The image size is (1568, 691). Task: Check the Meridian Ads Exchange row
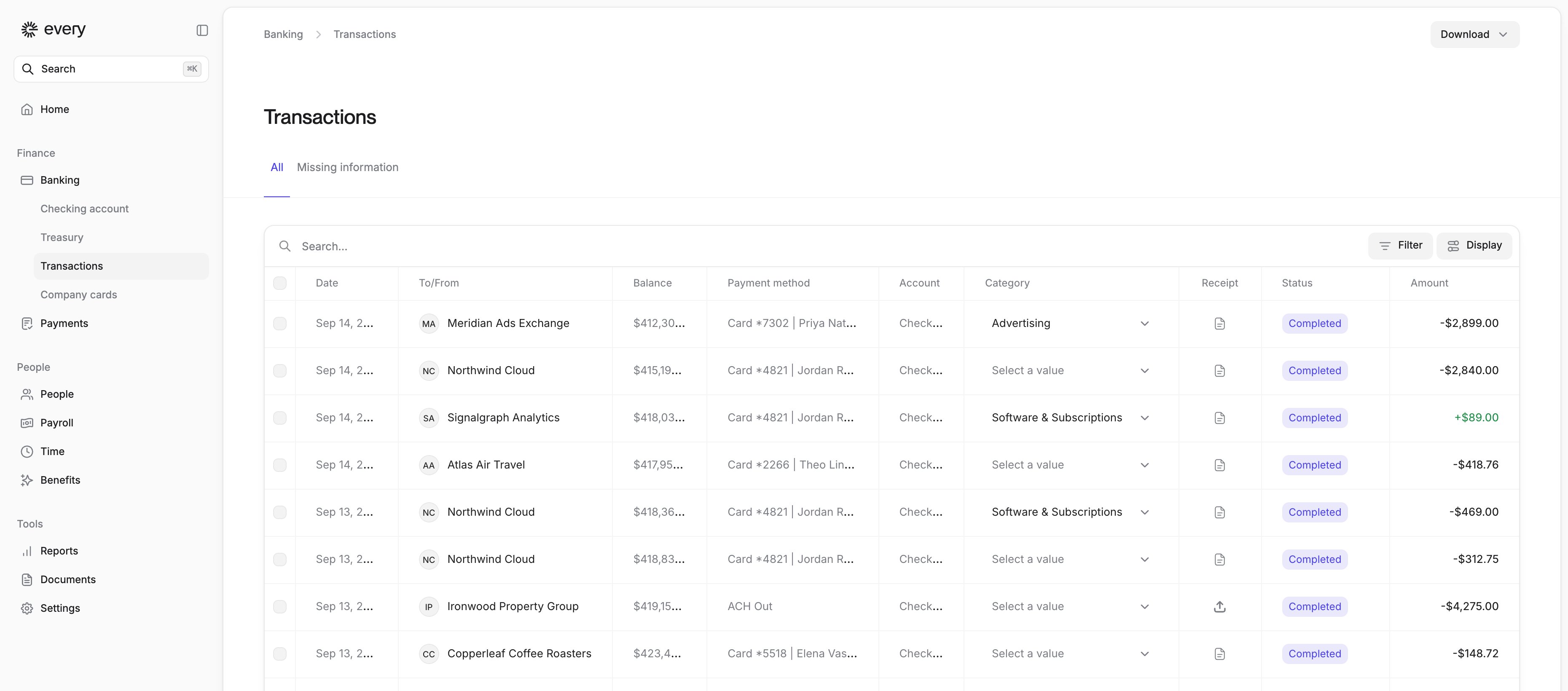pos(280,324)
